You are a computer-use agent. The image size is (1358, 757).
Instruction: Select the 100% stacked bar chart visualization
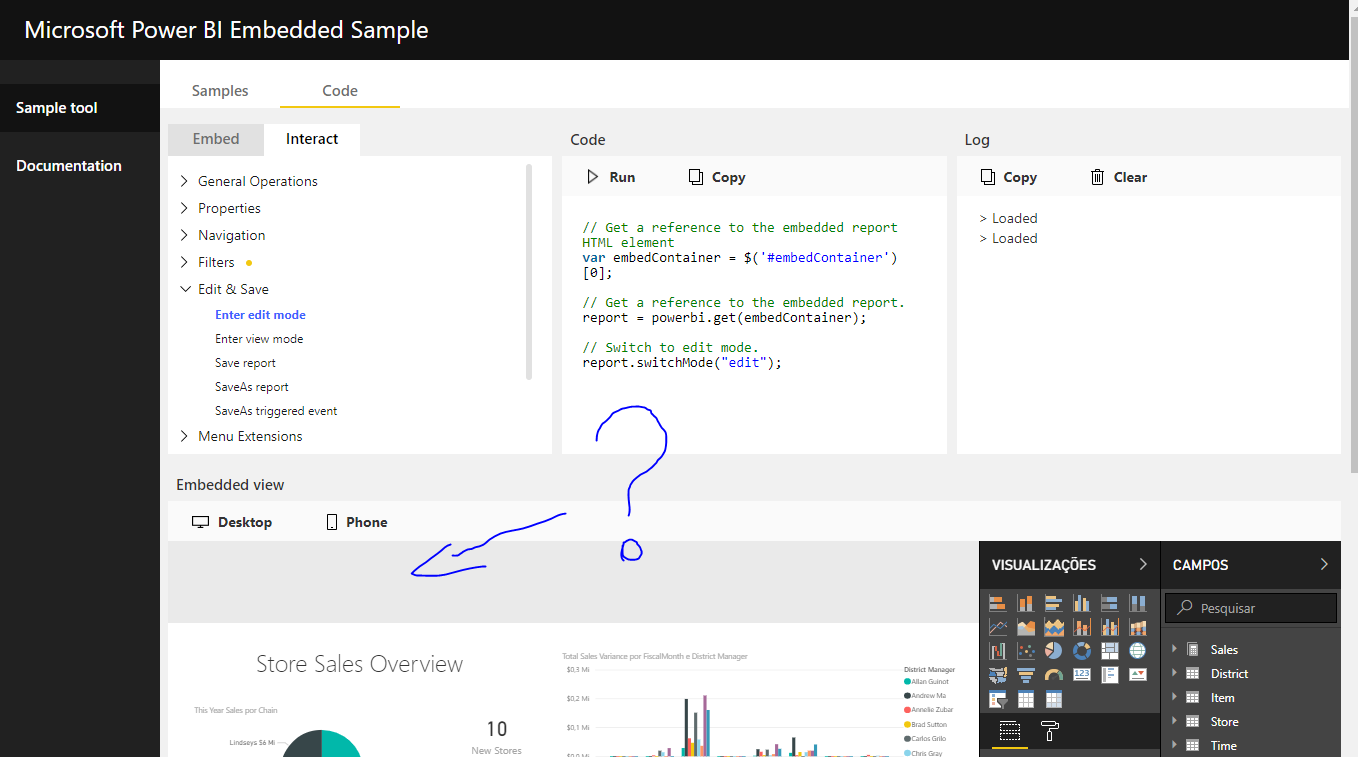point(1110,603)
